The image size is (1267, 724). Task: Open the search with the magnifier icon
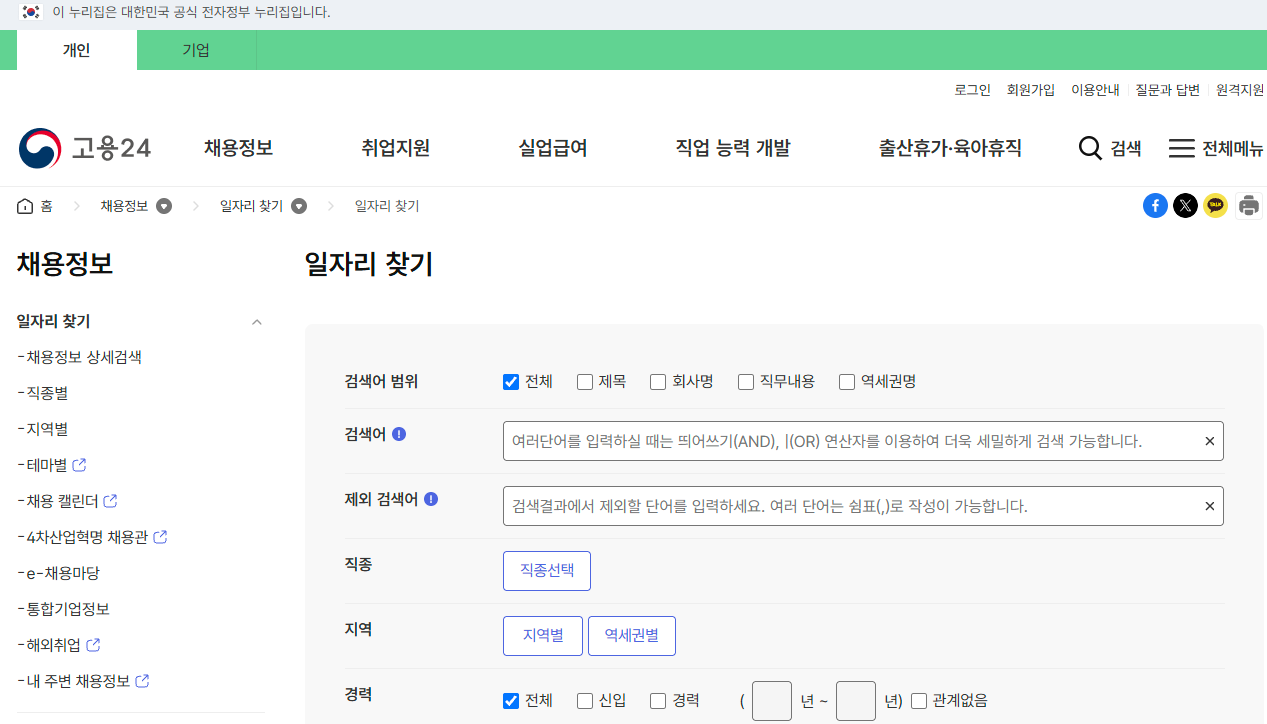(1090, 147)
